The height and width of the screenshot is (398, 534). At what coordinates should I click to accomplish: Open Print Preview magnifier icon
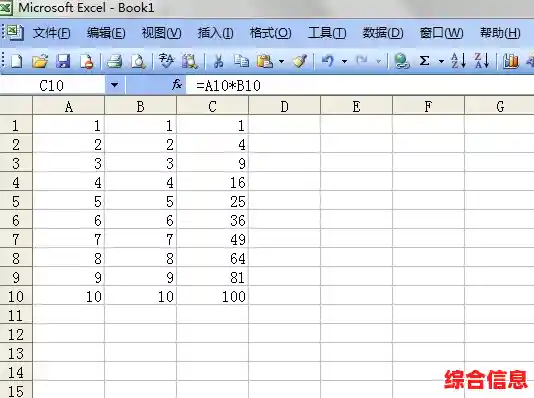coord(138,62)
